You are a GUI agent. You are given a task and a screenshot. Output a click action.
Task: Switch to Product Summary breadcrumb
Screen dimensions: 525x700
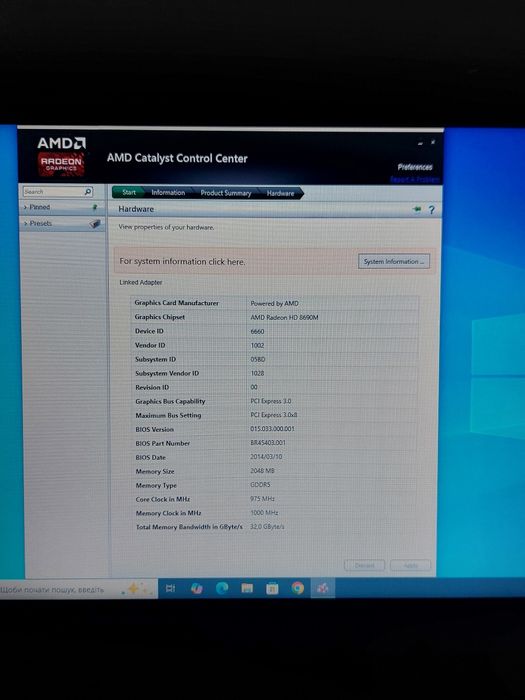pyautogui.click(x=225, y=193)
